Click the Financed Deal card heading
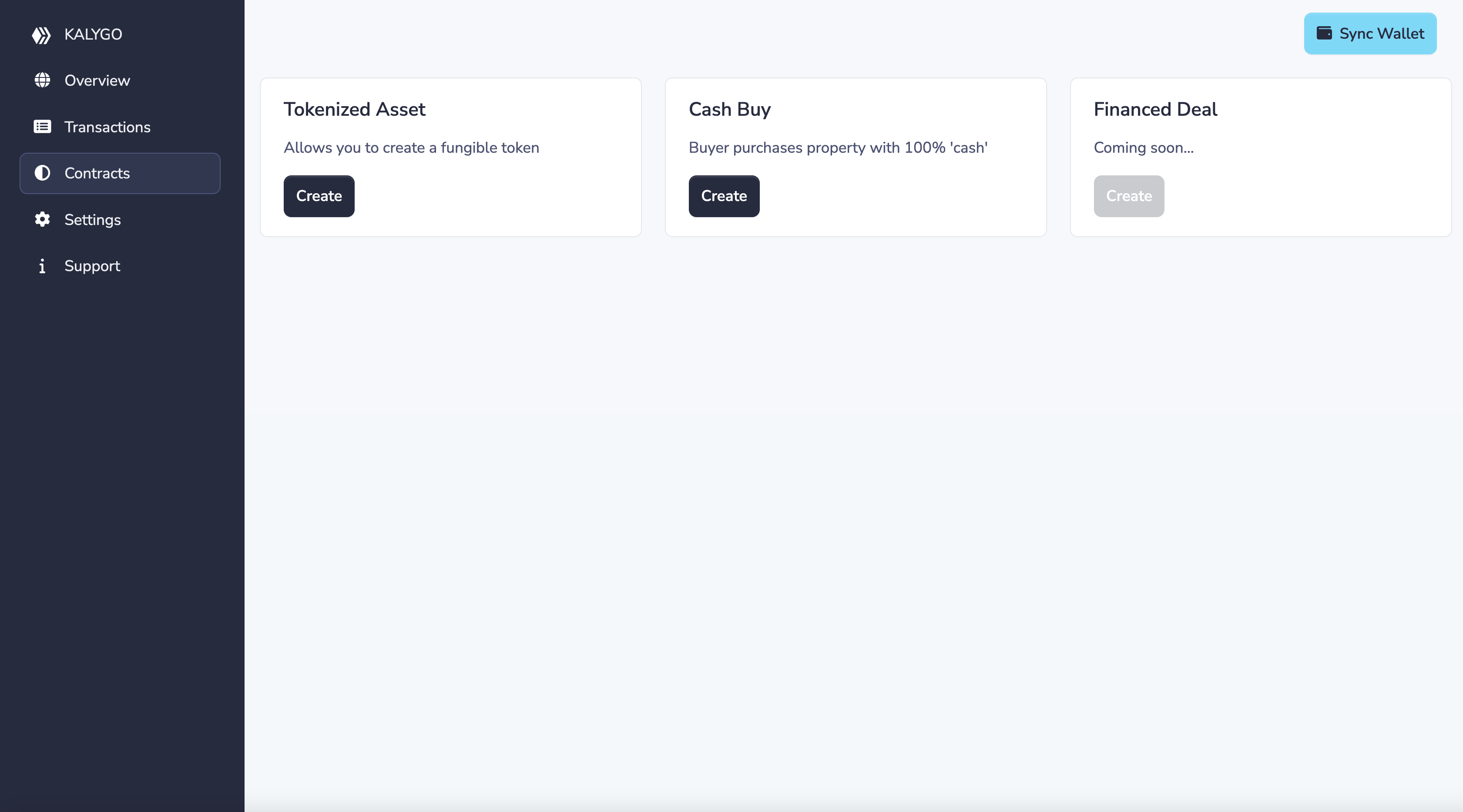The height and width of the screenshot is (812, 1463). click(x=1155, y=109)
